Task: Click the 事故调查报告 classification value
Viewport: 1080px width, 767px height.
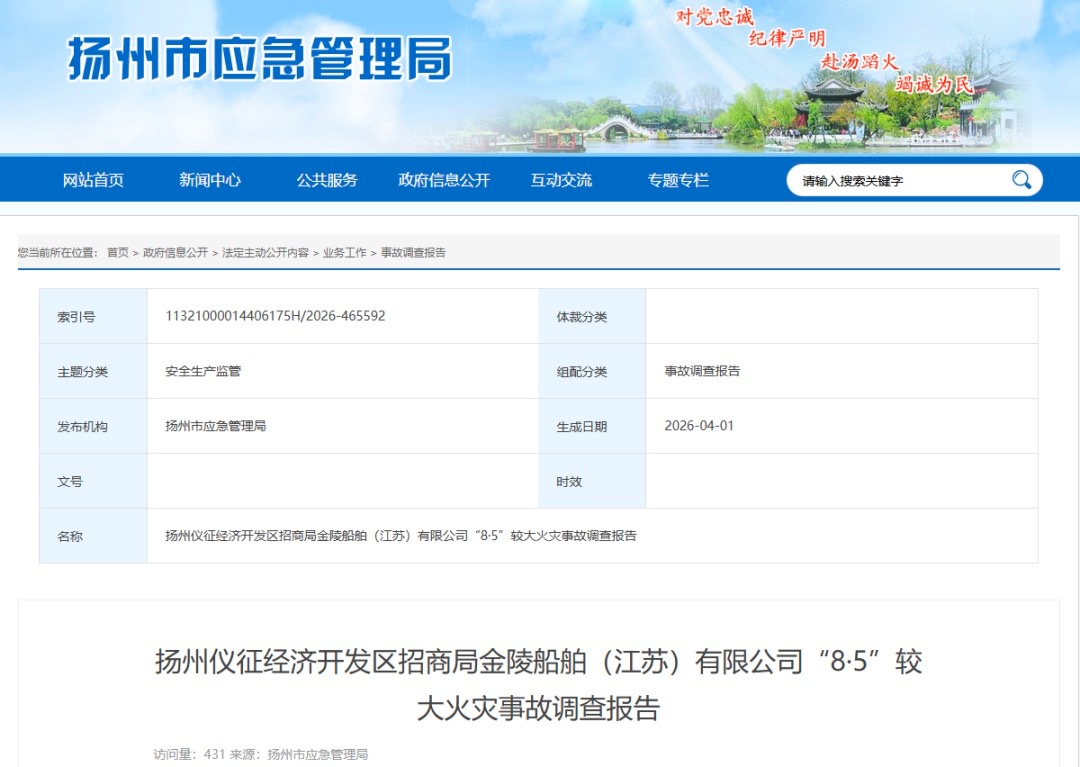Action: point(702,371)
